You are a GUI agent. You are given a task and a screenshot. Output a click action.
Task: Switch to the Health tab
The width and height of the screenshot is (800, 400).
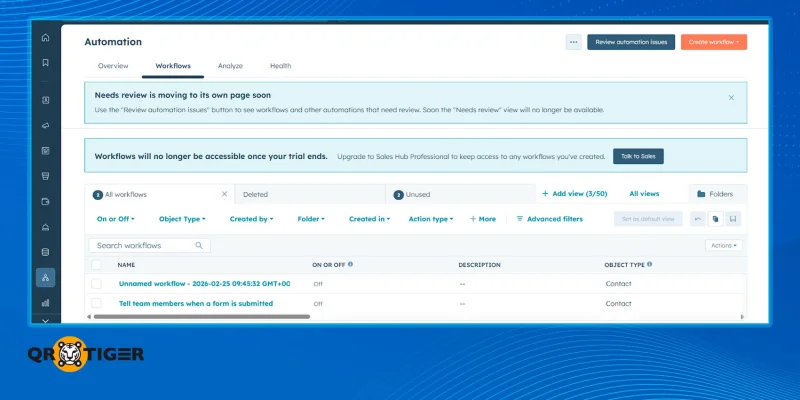pos(281,66)
